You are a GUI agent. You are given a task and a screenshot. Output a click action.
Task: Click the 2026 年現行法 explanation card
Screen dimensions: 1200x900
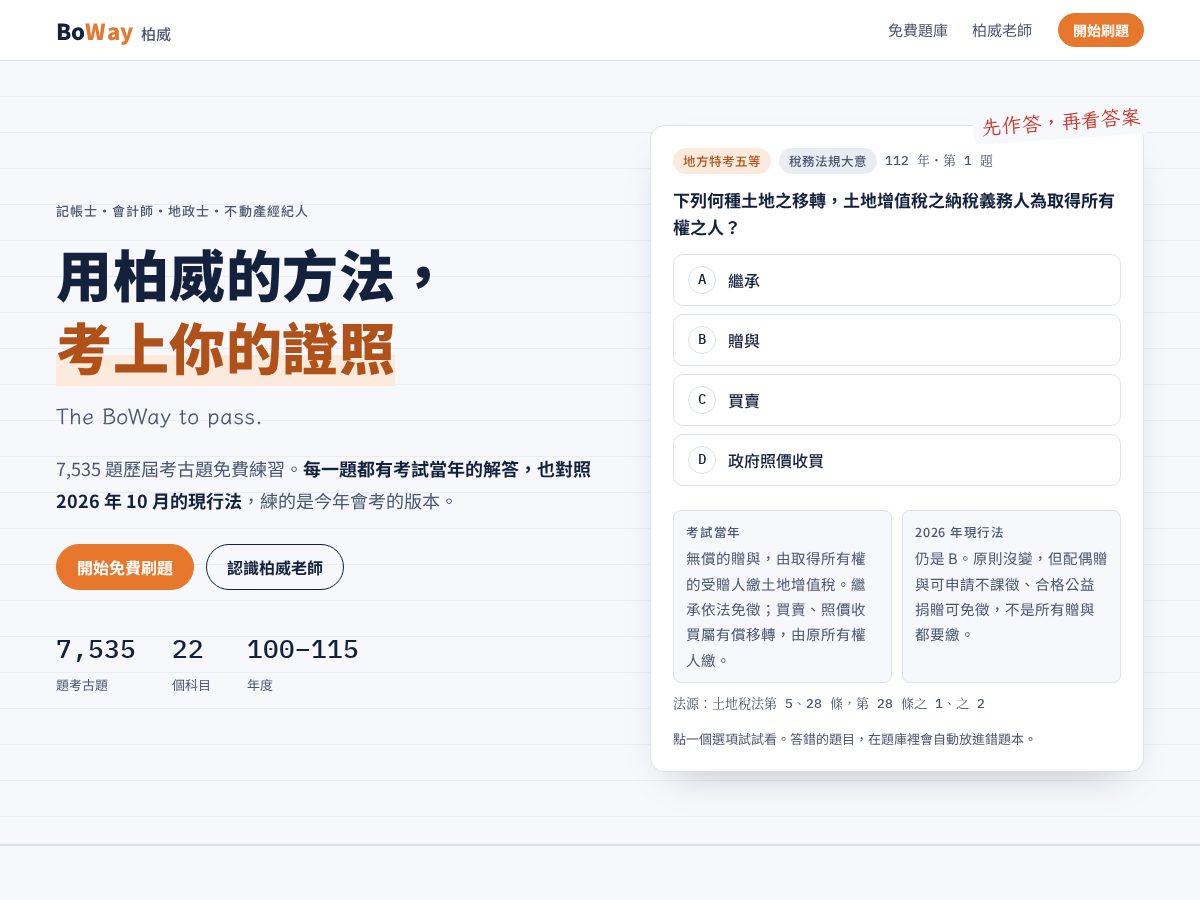(x=1011, y=596)
